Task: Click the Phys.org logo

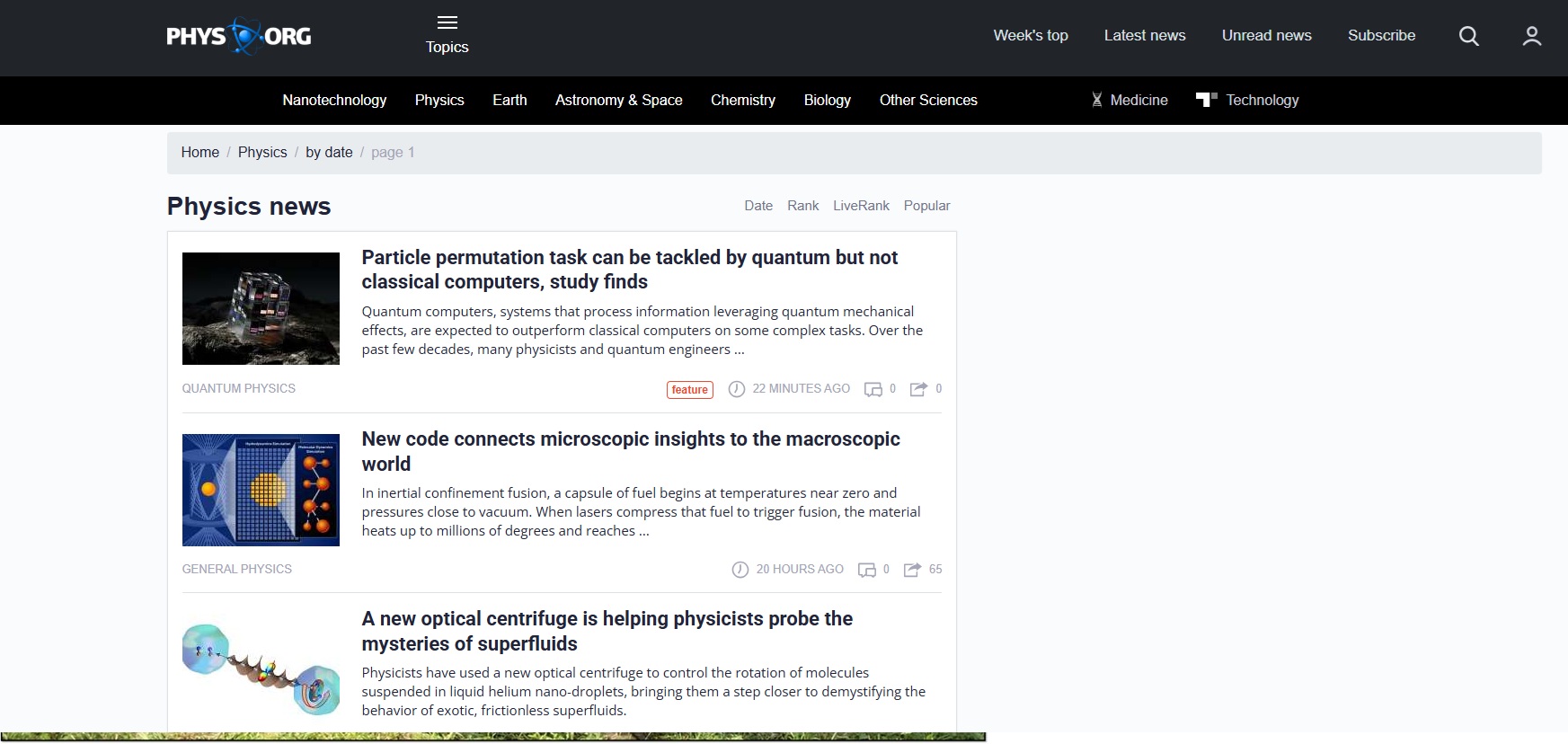Action: [239, 36]
